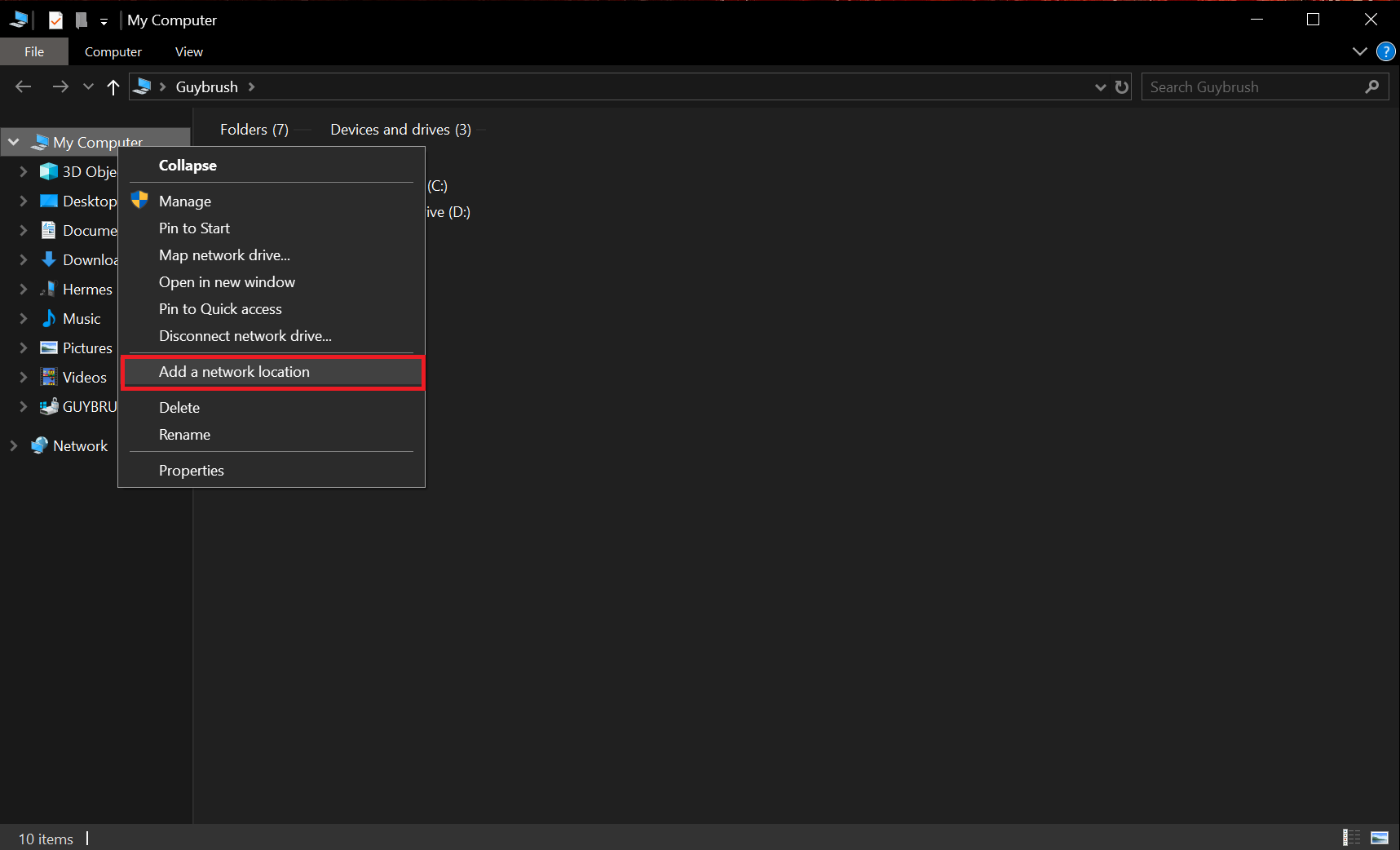
Task: Open the address bar history dropdown
Action: pos(1100,86)
